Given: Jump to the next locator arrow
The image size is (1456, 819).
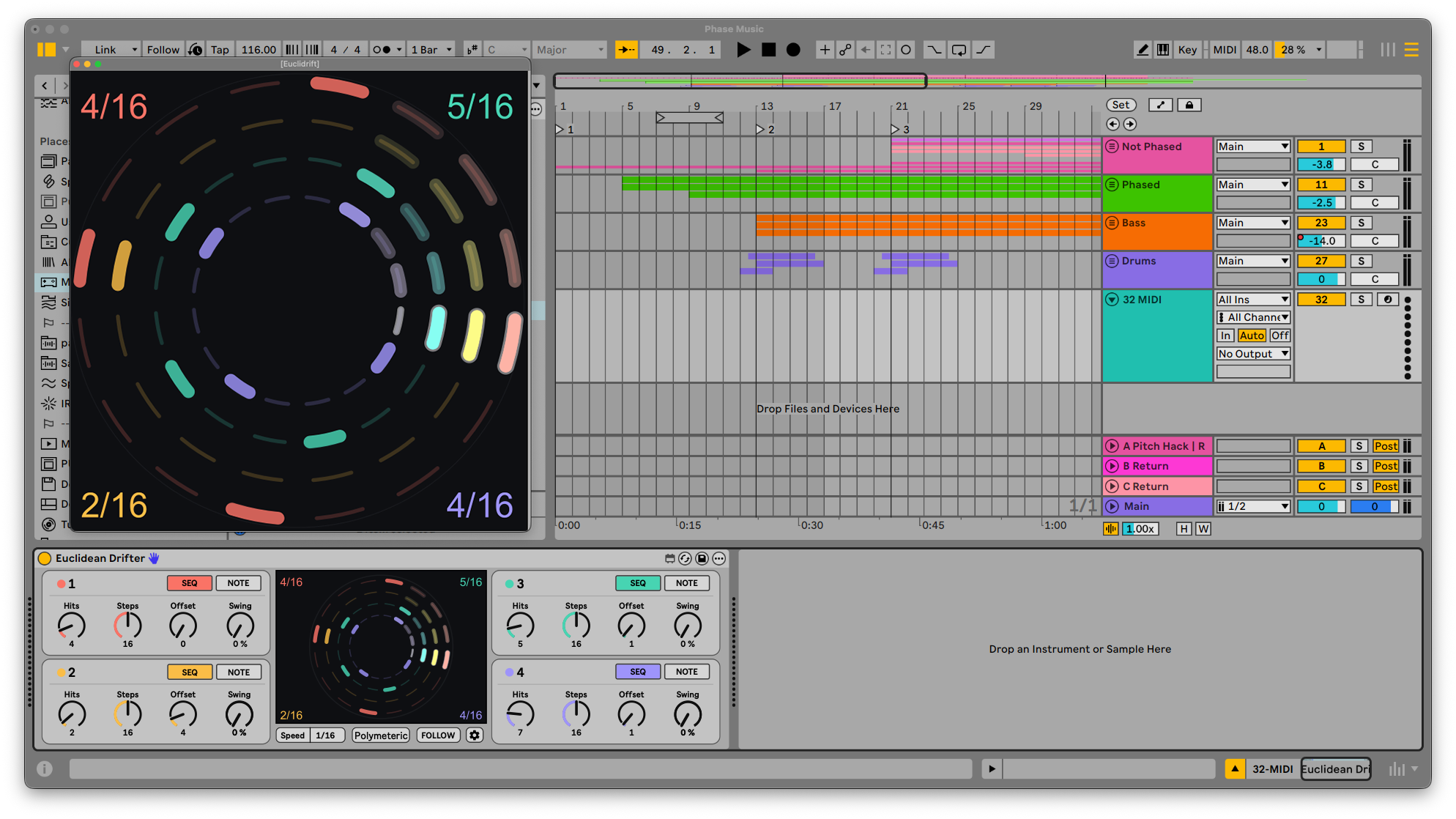Looking at the screenshot, I should (1130, 125).
